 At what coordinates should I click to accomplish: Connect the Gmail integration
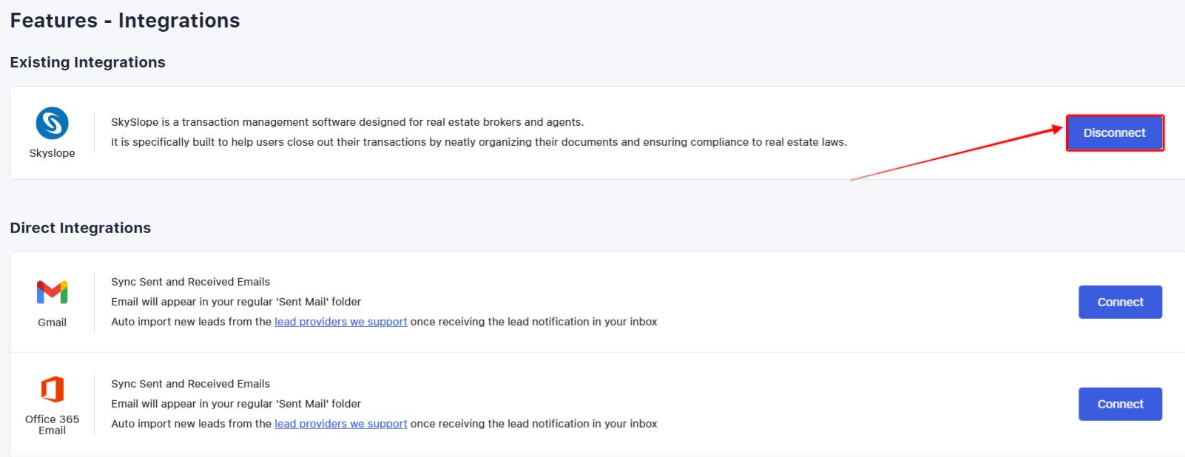pyautogui.click(x=1120, y=302)
